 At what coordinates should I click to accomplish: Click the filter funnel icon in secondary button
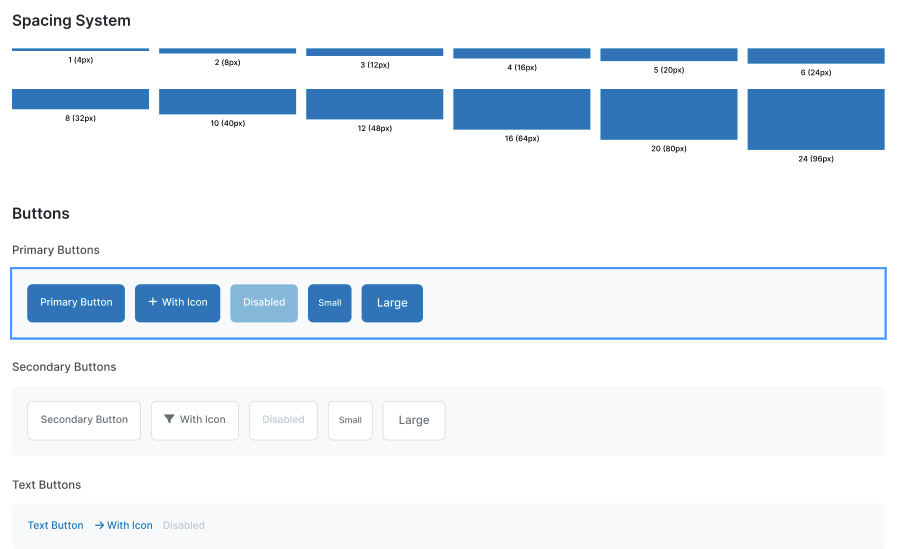(x=169, y=420)
